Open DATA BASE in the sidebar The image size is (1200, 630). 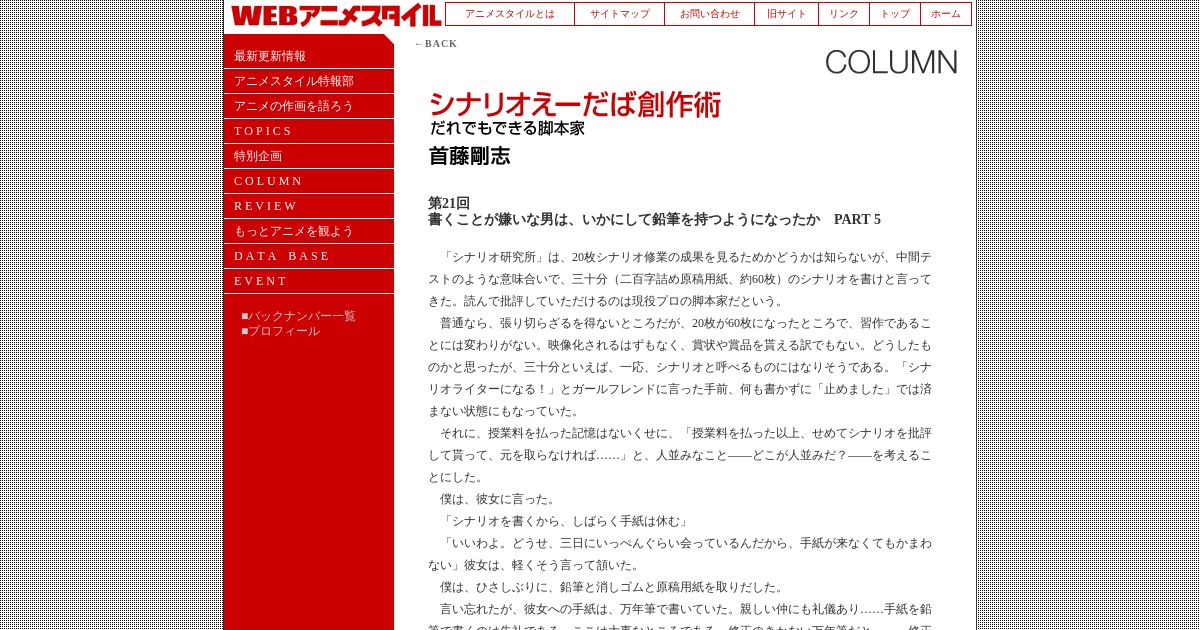[309, 256]
